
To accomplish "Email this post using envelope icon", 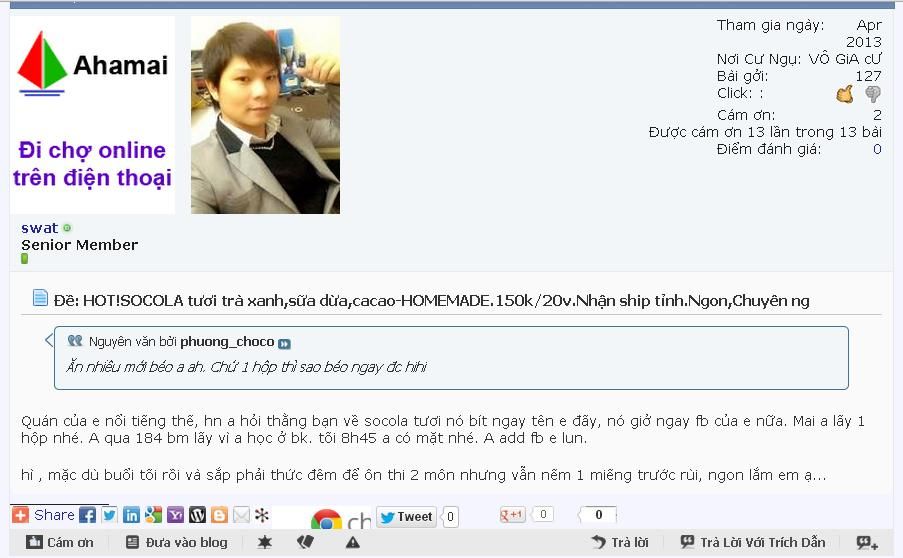I will (241, 515).
